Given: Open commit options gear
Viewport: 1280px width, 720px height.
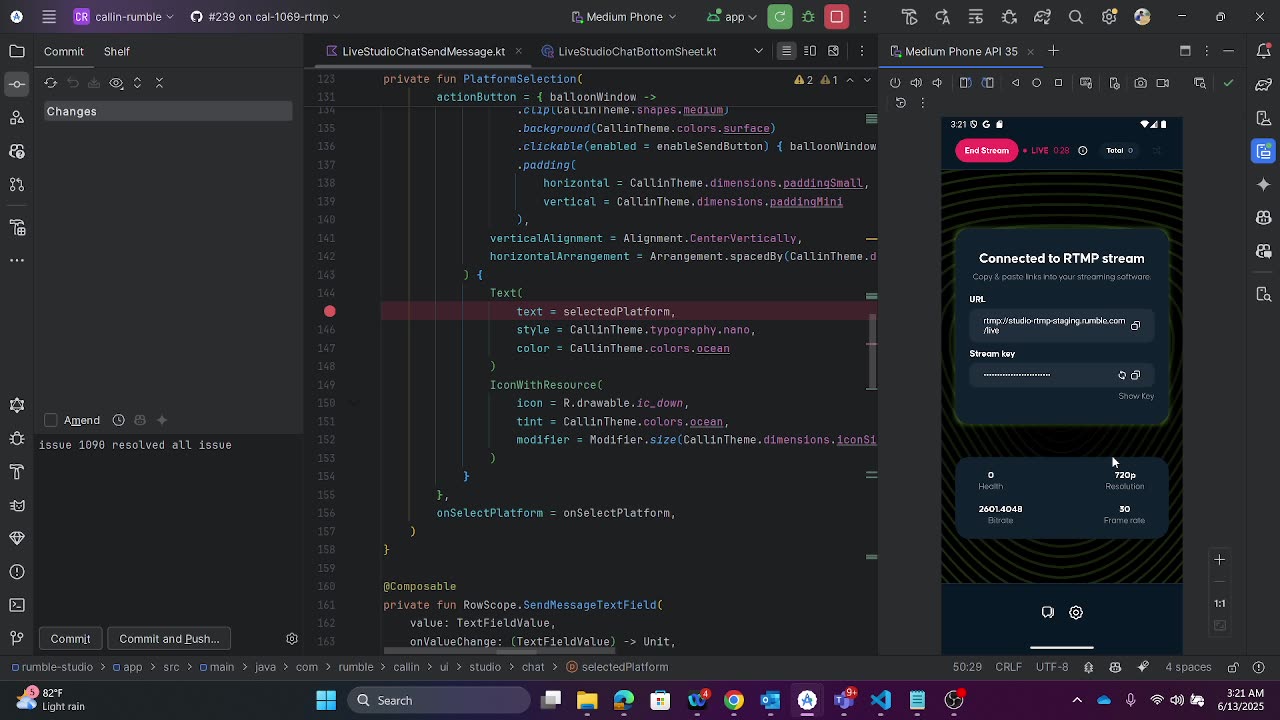Looking at the screenshot, I should click(x=292, y=638).
